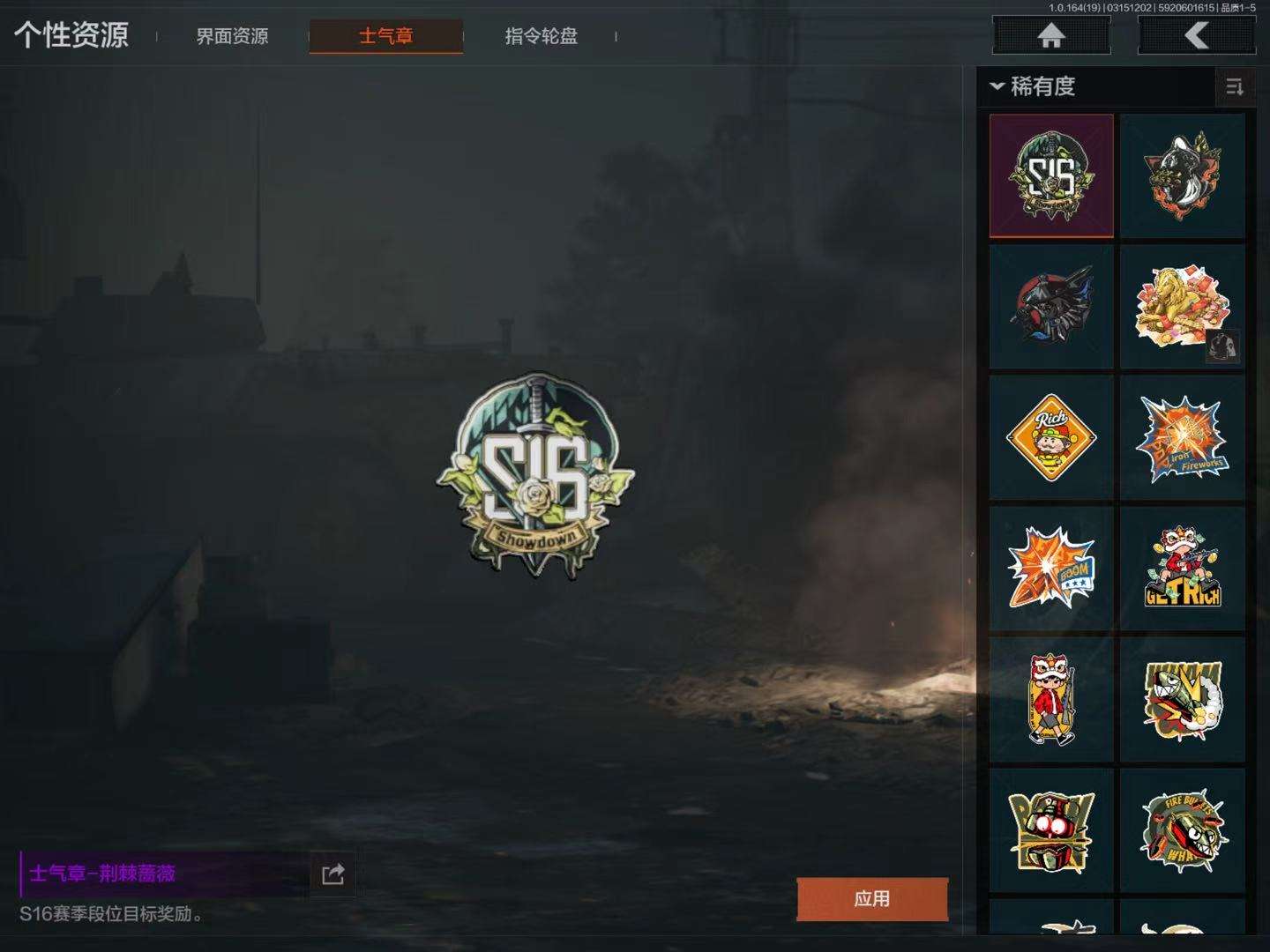
Task: Choose the Iron Fireworks badge
Action: pos(1182,437)
